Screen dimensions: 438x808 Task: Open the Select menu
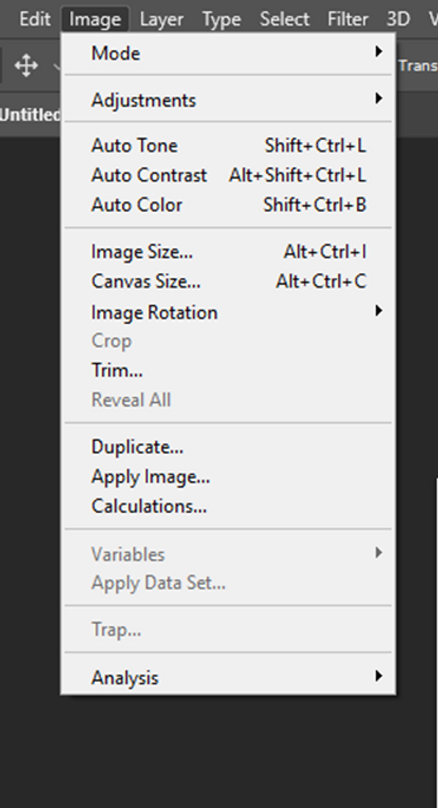click(x=284, y=19)
